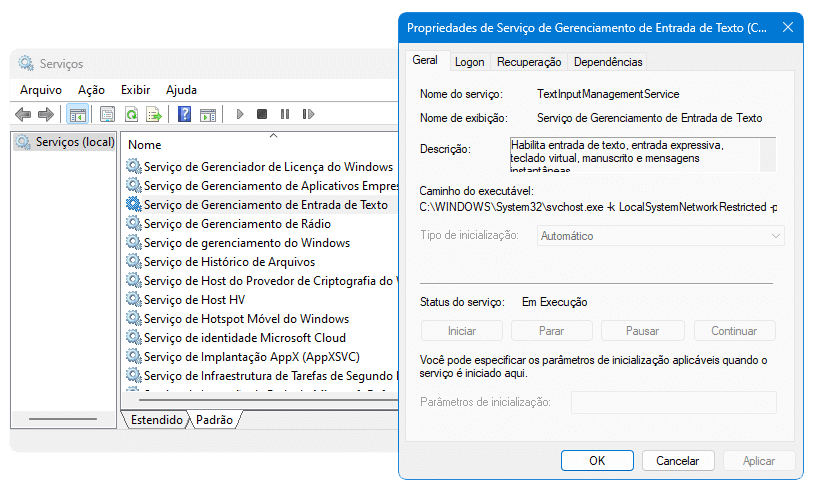Open the Ajuda menu
The image size is (814, 499).
181,90
